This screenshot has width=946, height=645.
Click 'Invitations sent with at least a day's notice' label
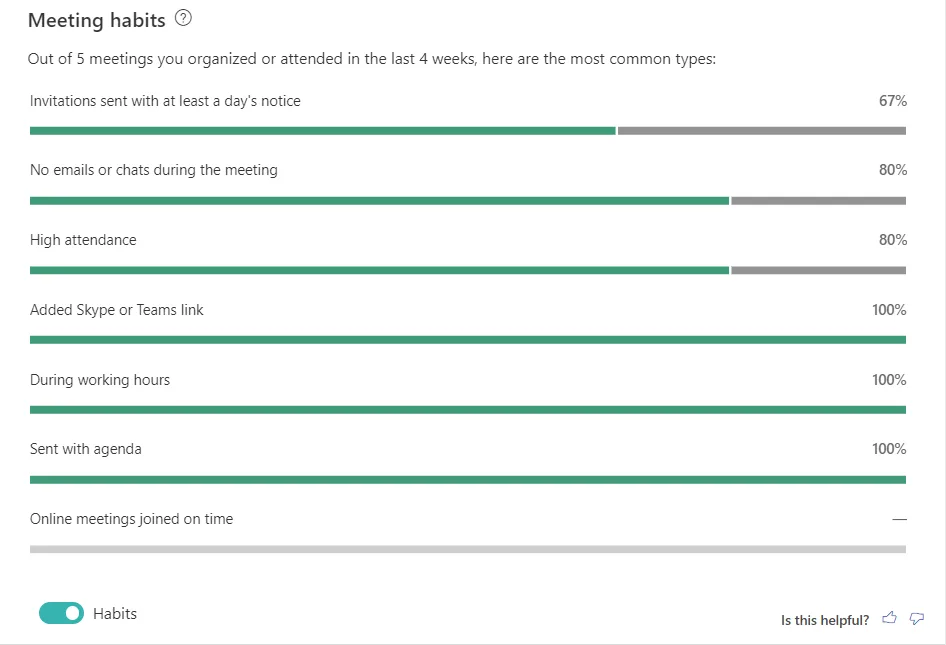165,101
